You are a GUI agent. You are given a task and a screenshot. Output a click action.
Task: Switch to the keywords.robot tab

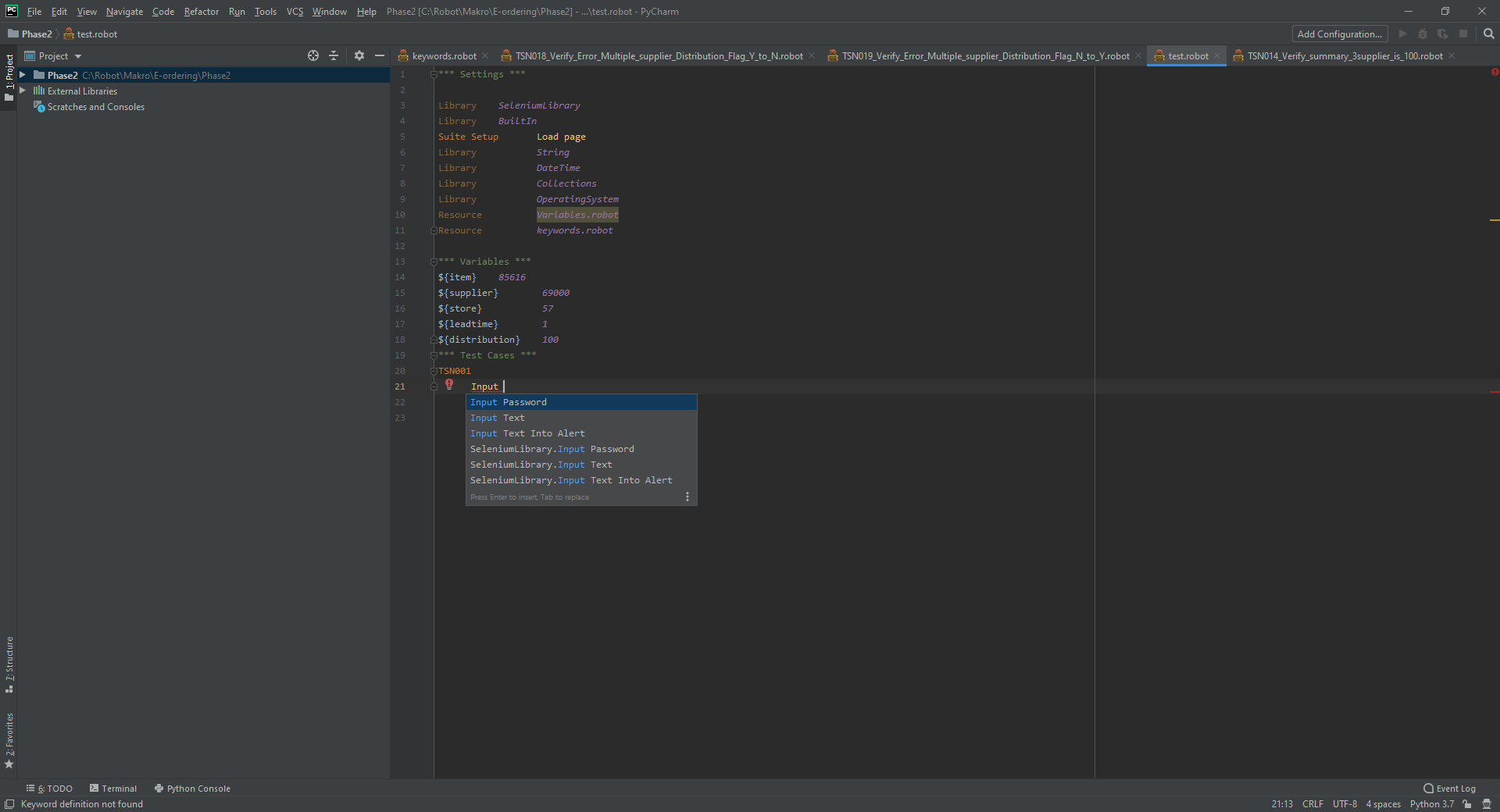pos(443,55)
